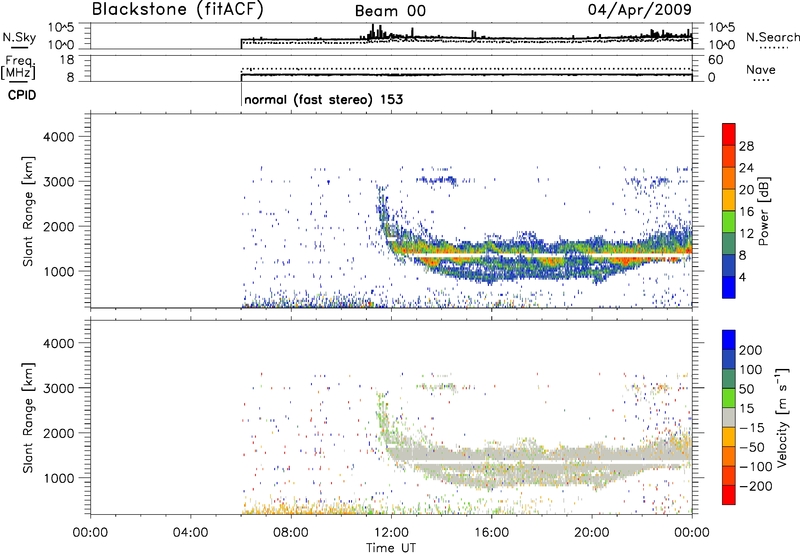Click the '20:00' time axis tick label
800x554 pixels.
tap(591, 533)
